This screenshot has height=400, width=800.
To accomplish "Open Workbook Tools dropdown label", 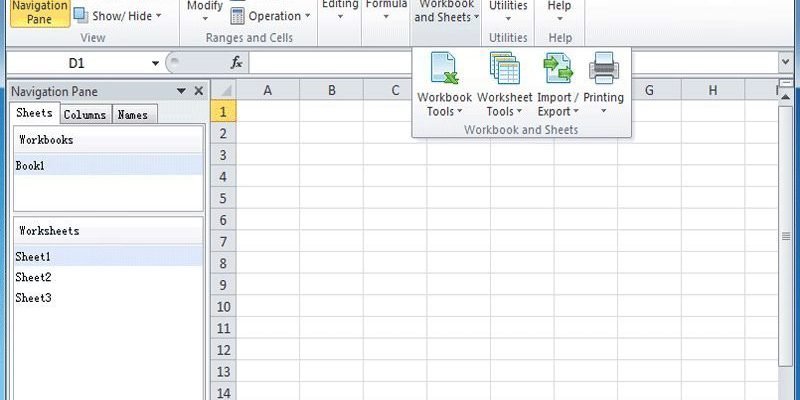I will (x=444, y=104).
